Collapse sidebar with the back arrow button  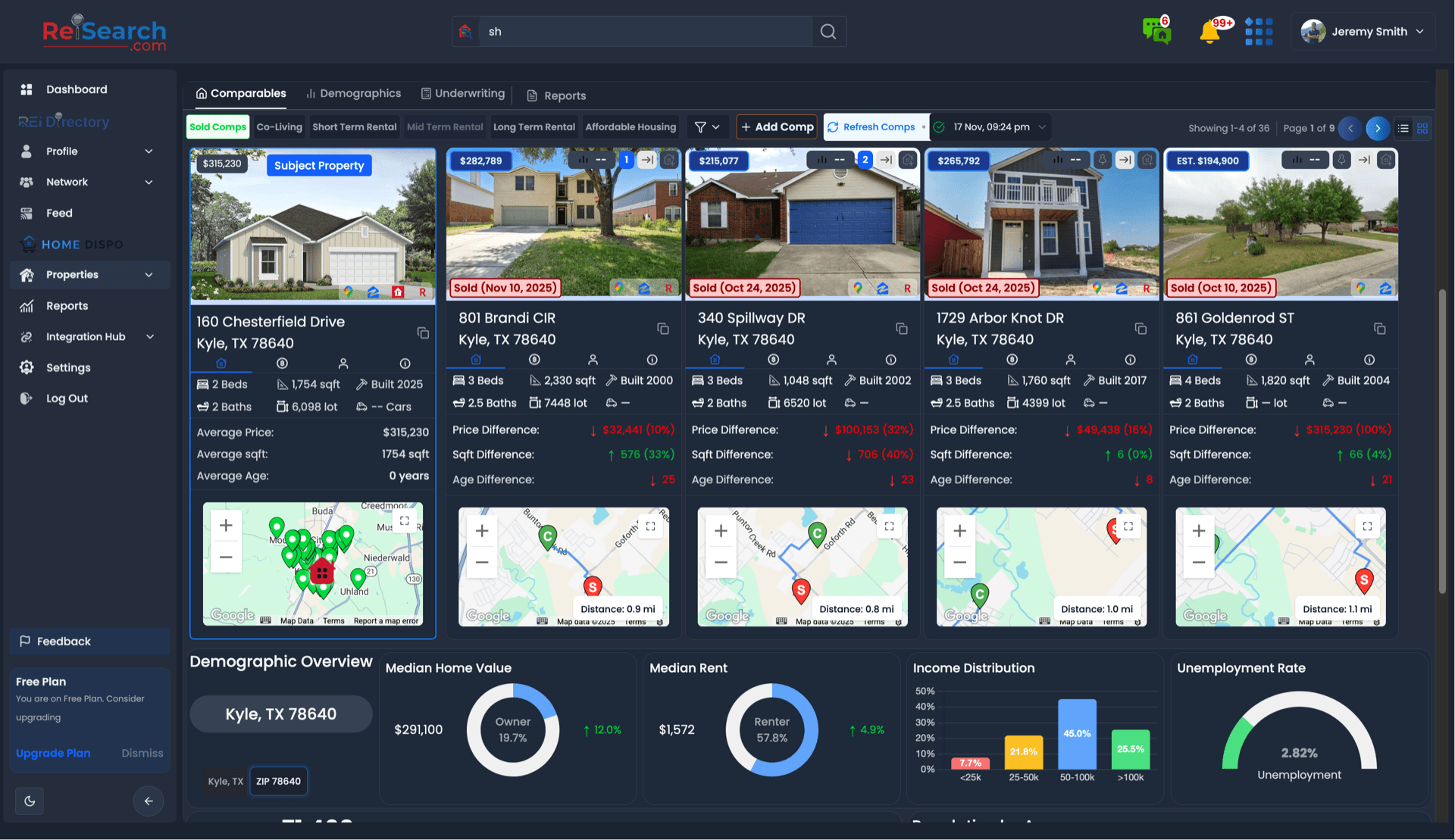point(149,801)
